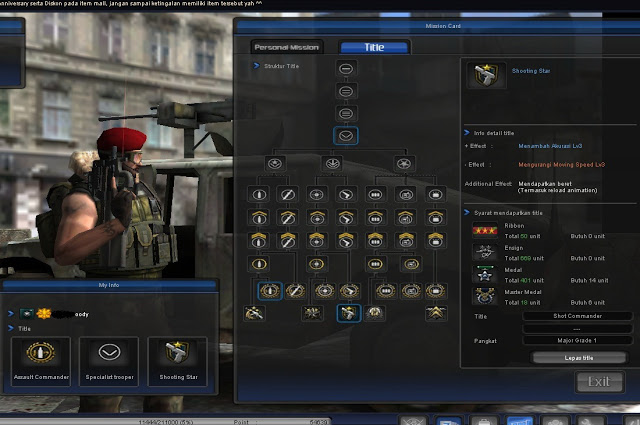Click highlighted Specialist trooper chevron icon in tree
Image resolution: width=640 pixels, height=425 pixels.
pos(346,136)
